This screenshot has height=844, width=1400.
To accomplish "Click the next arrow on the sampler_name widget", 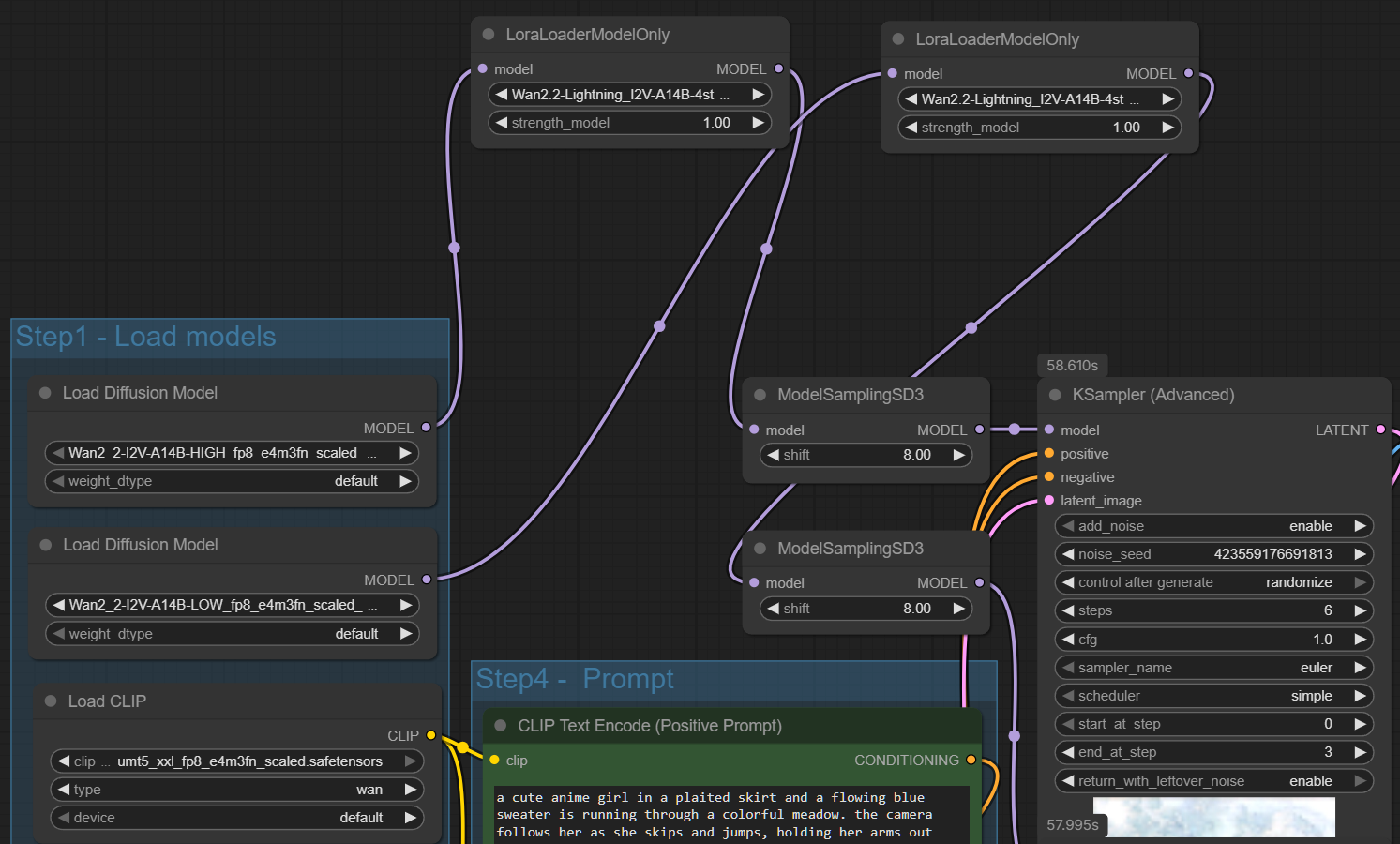I will click(x=1360, y=668).
